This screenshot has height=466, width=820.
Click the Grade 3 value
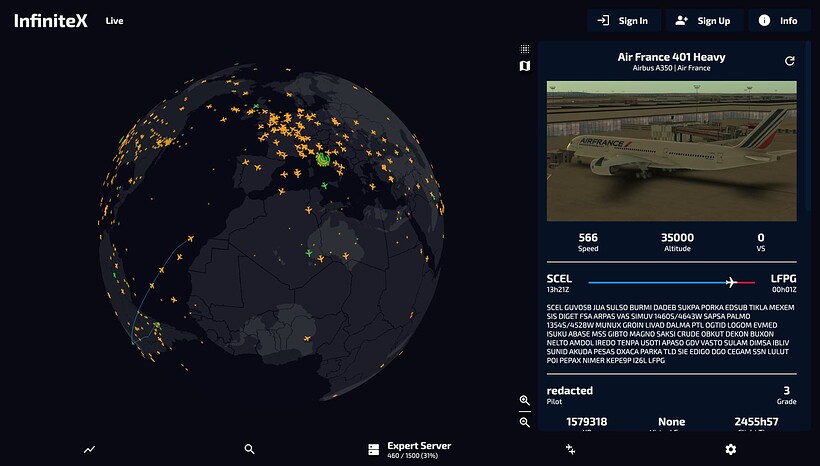(x=787, y=391)
